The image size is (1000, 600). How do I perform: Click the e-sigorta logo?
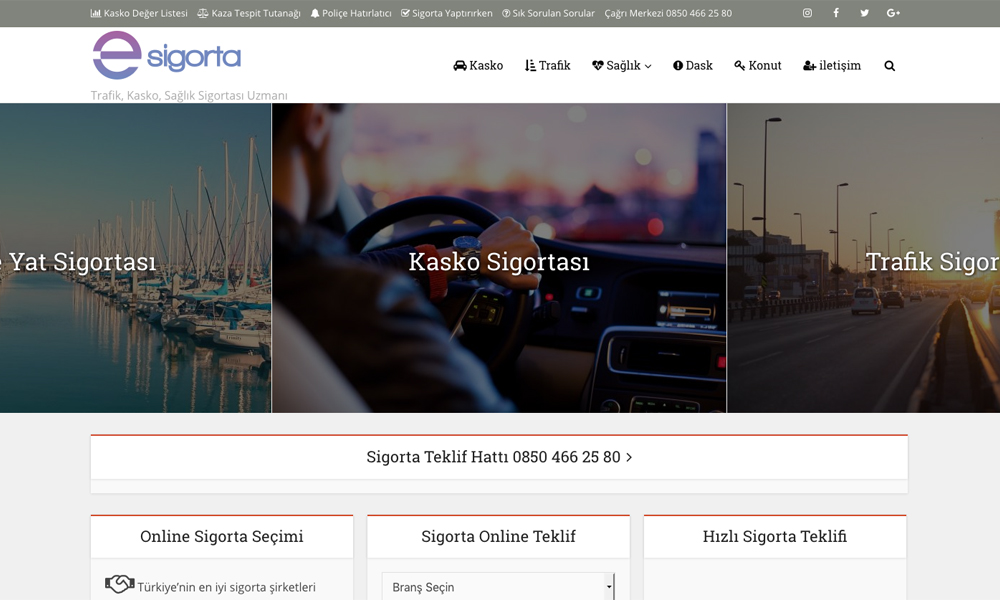[x=167, y=55]
